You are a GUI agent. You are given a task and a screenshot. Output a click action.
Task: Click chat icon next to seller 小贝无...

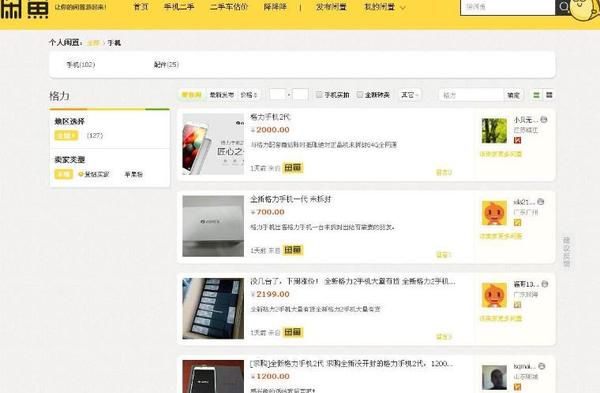click(544, 120)
